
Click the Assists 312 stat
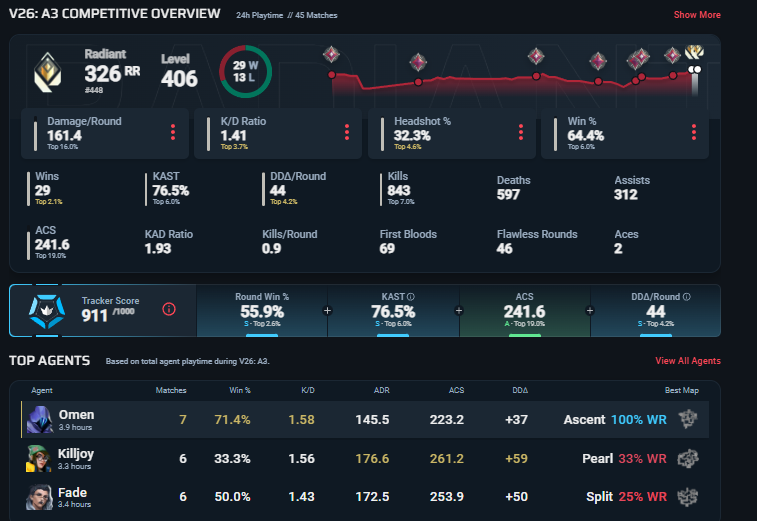coord(632,187)
